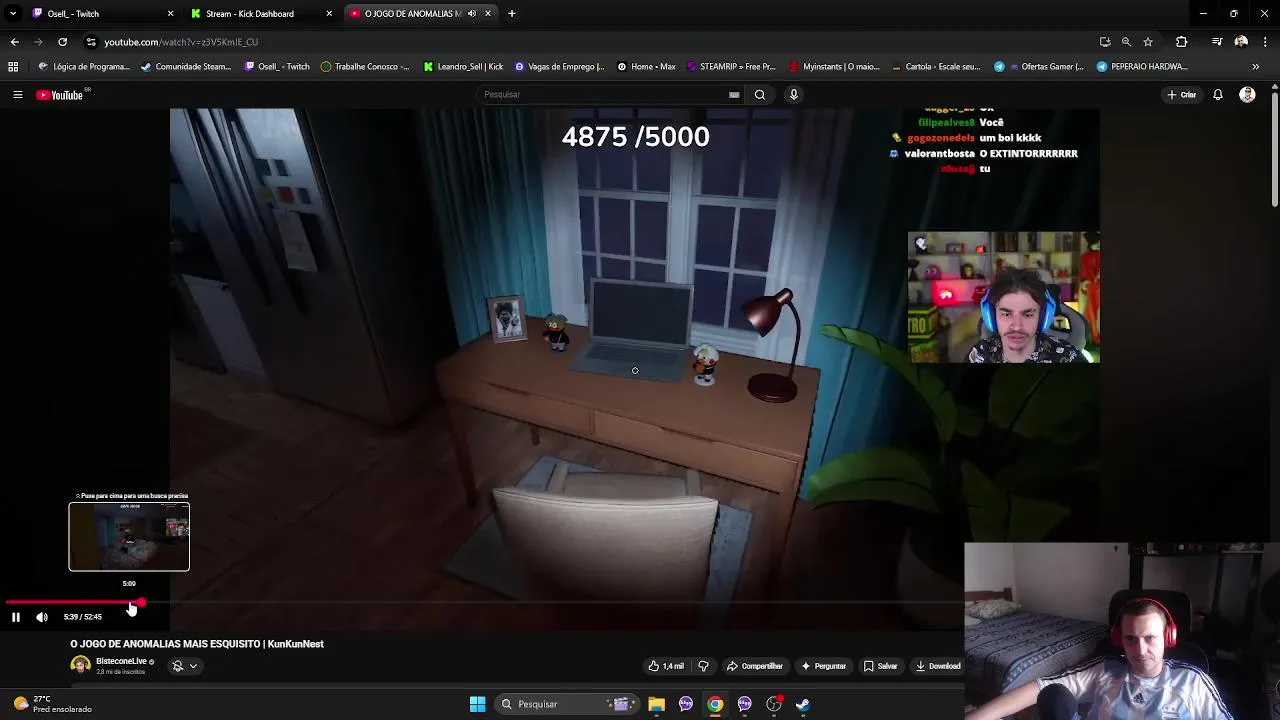Click the YouTube search magnifier button
Viewport: 1280px width, 720px height.
tap(760, 95)
